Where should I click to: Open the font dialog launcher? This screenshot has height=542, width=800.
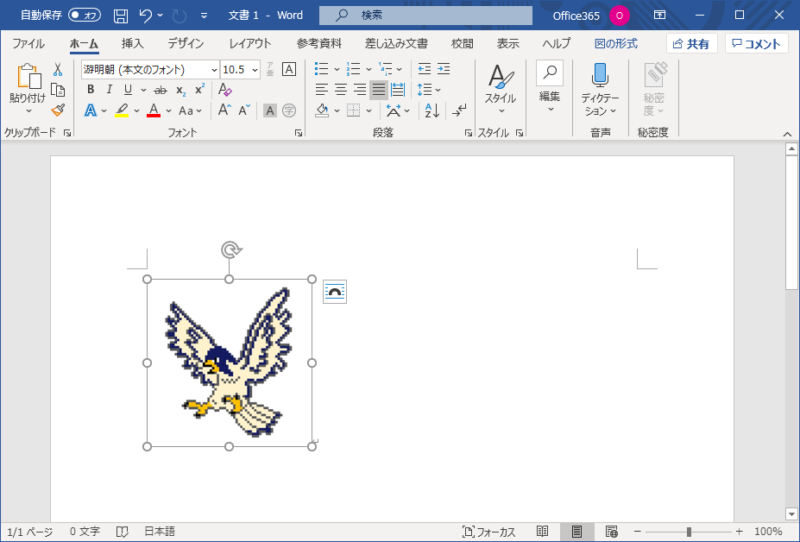298,133
